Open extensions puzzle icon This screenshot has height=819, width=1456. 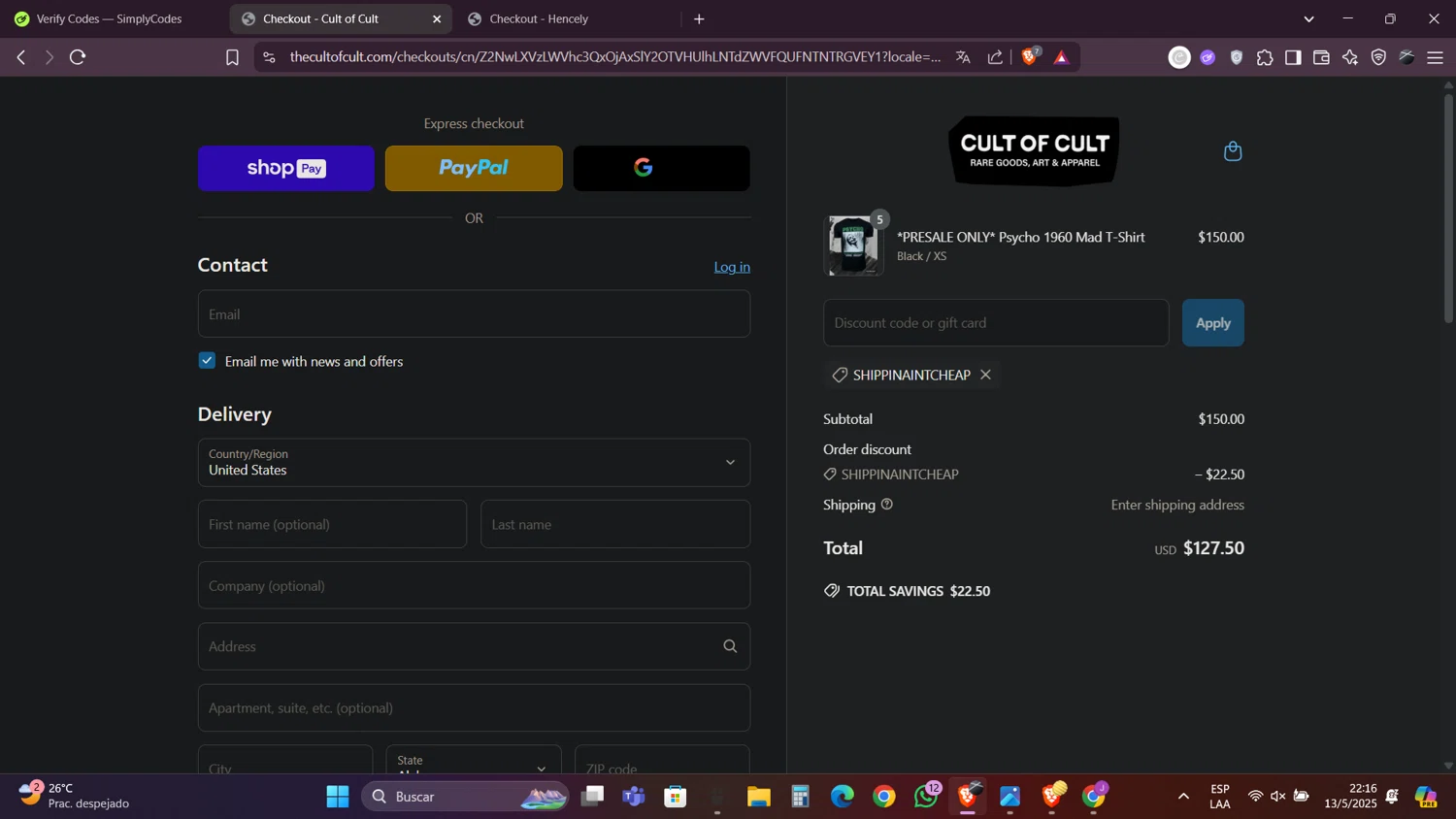pos(1265,57)
